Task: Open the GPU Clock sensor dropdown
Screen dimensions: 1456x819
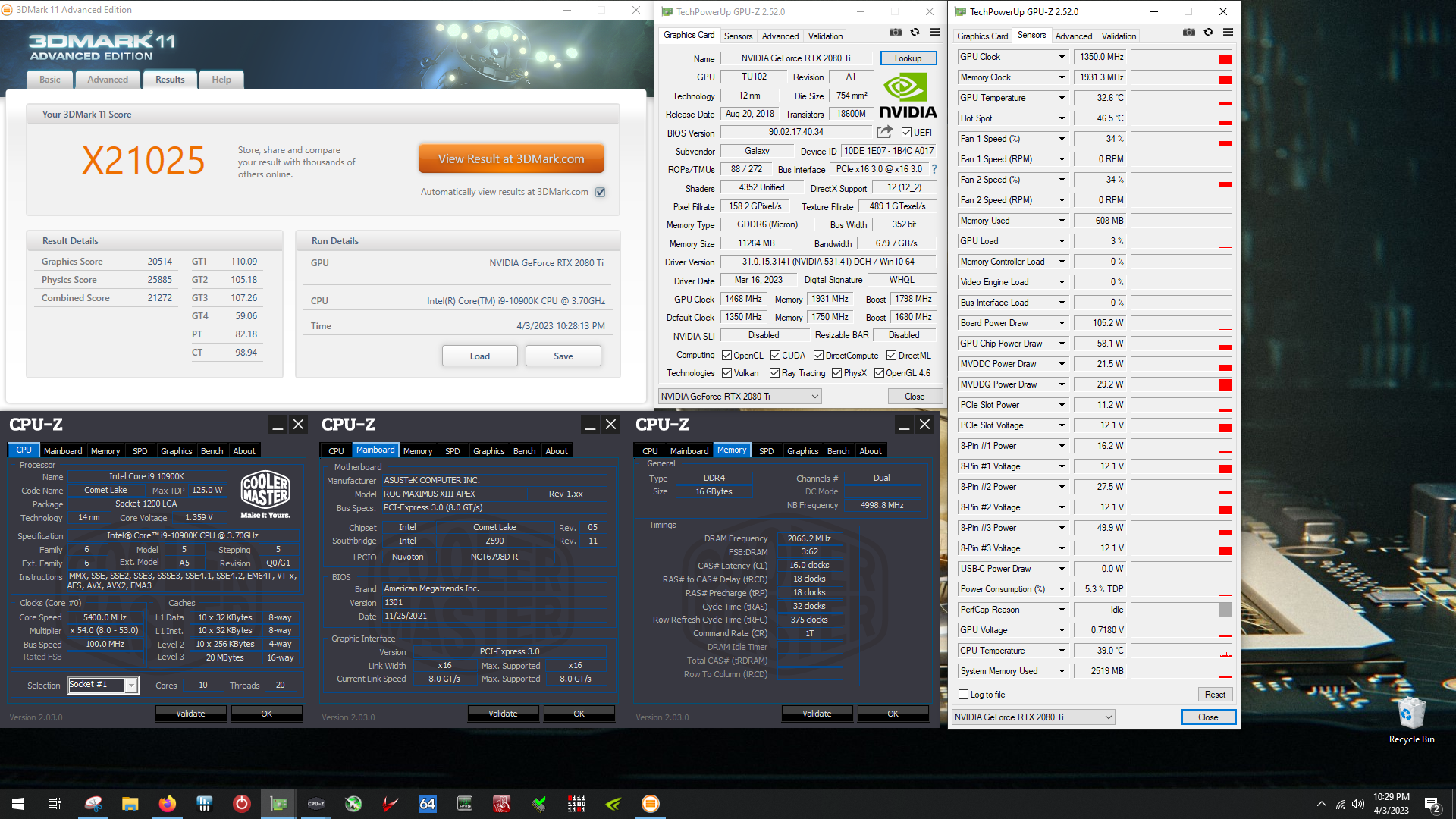Action: point(1062,57)
